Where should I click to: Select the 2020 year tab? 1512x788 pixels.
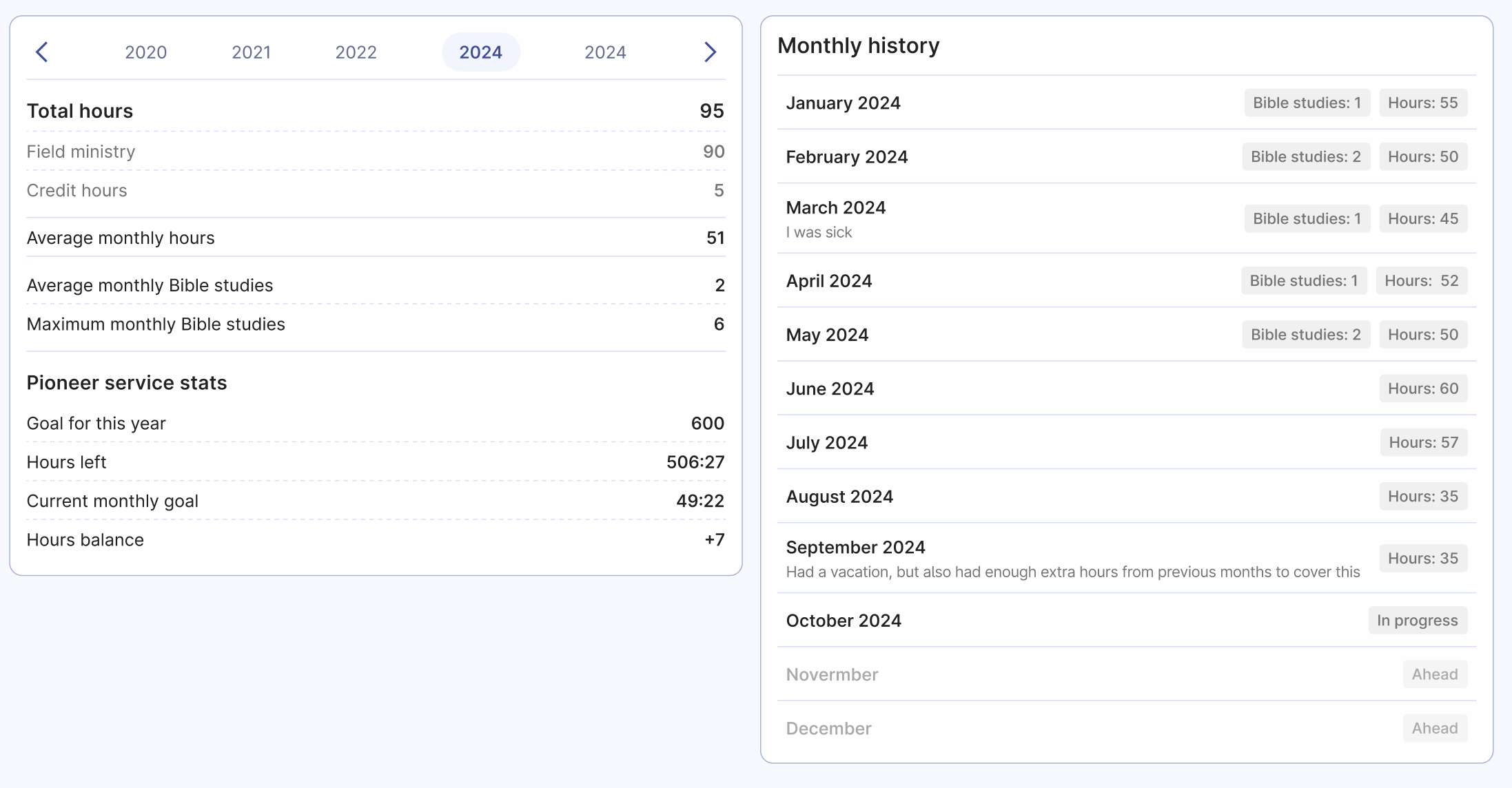tap(145, 52)
